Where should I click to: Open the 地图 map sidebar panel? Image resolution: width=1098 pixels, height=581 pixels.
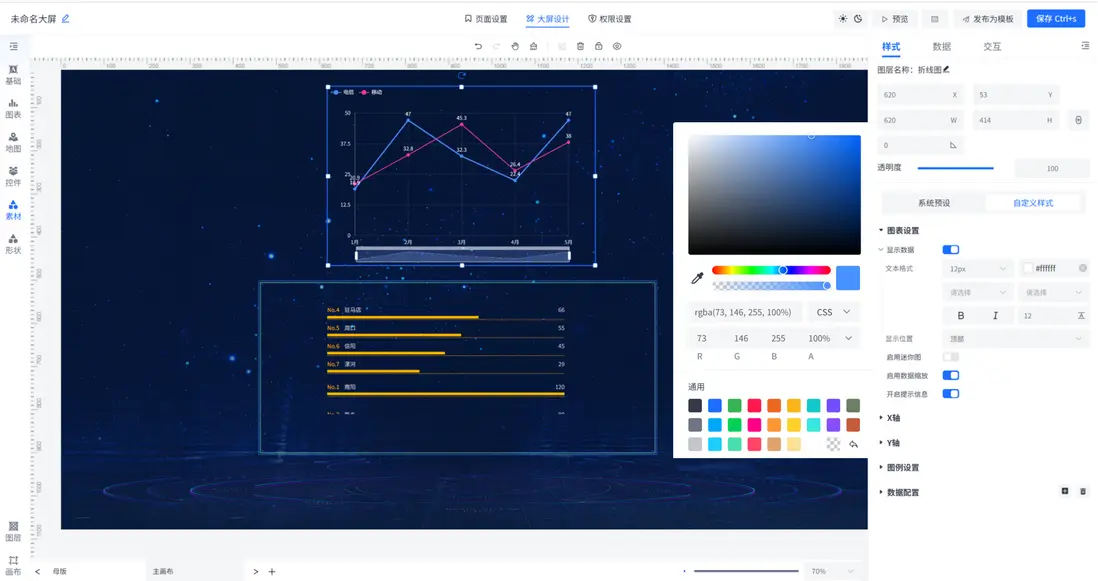[13, 143]
